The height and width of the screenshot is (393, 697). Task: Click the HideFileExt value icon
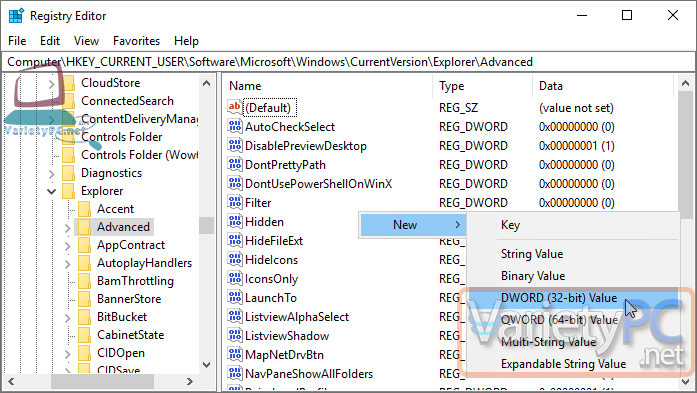pyautogui.click(x=235, y=241)
